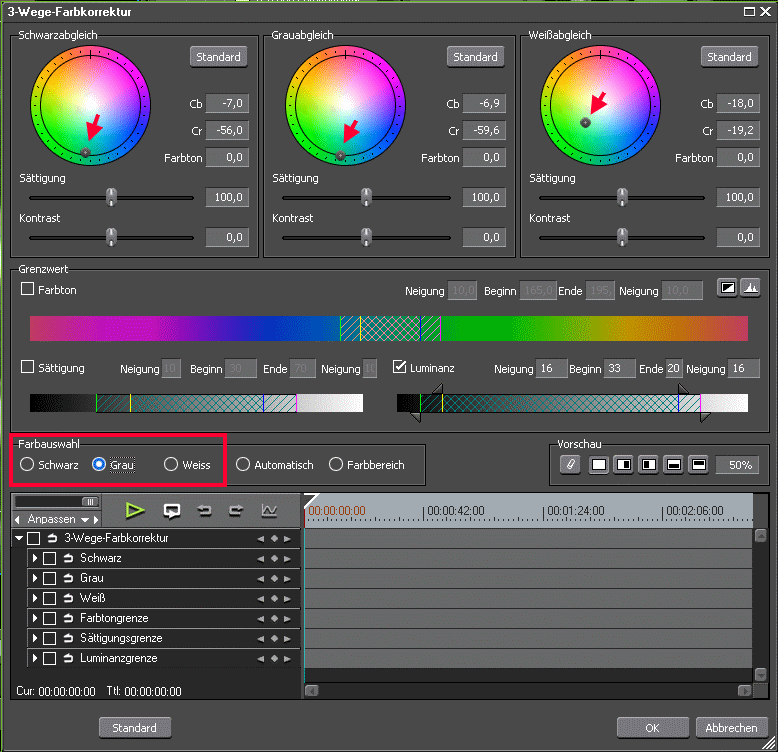Open the keyframe curve graph icon

[x=269, y=510]
